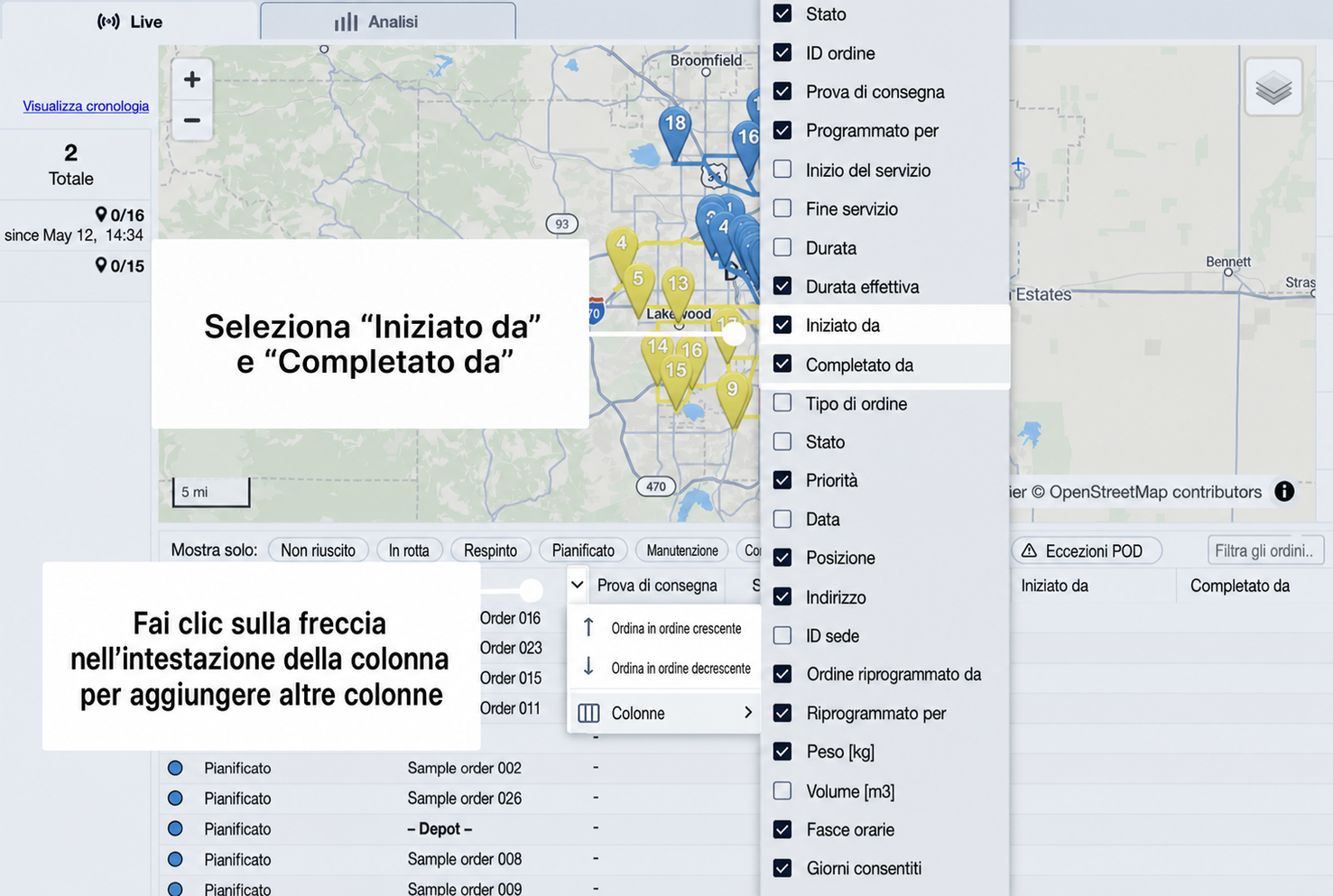Viewport: 1333px width, 896px height.
Task: Select the Sample order 002 row text
Action: pos(464,768)
